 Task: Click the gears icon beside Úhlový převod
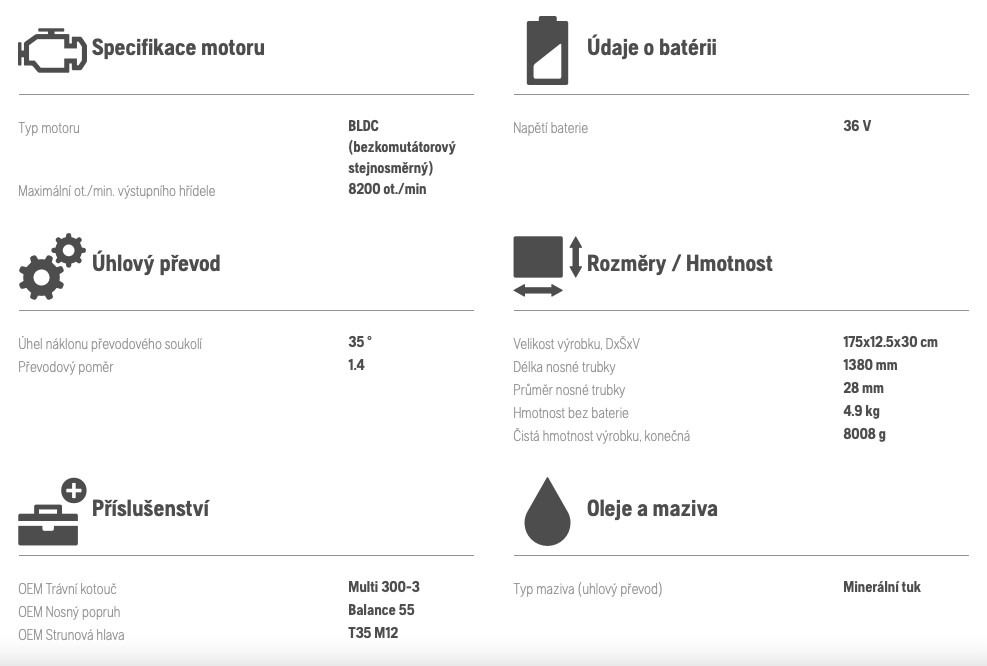click(x=52, y=266)
